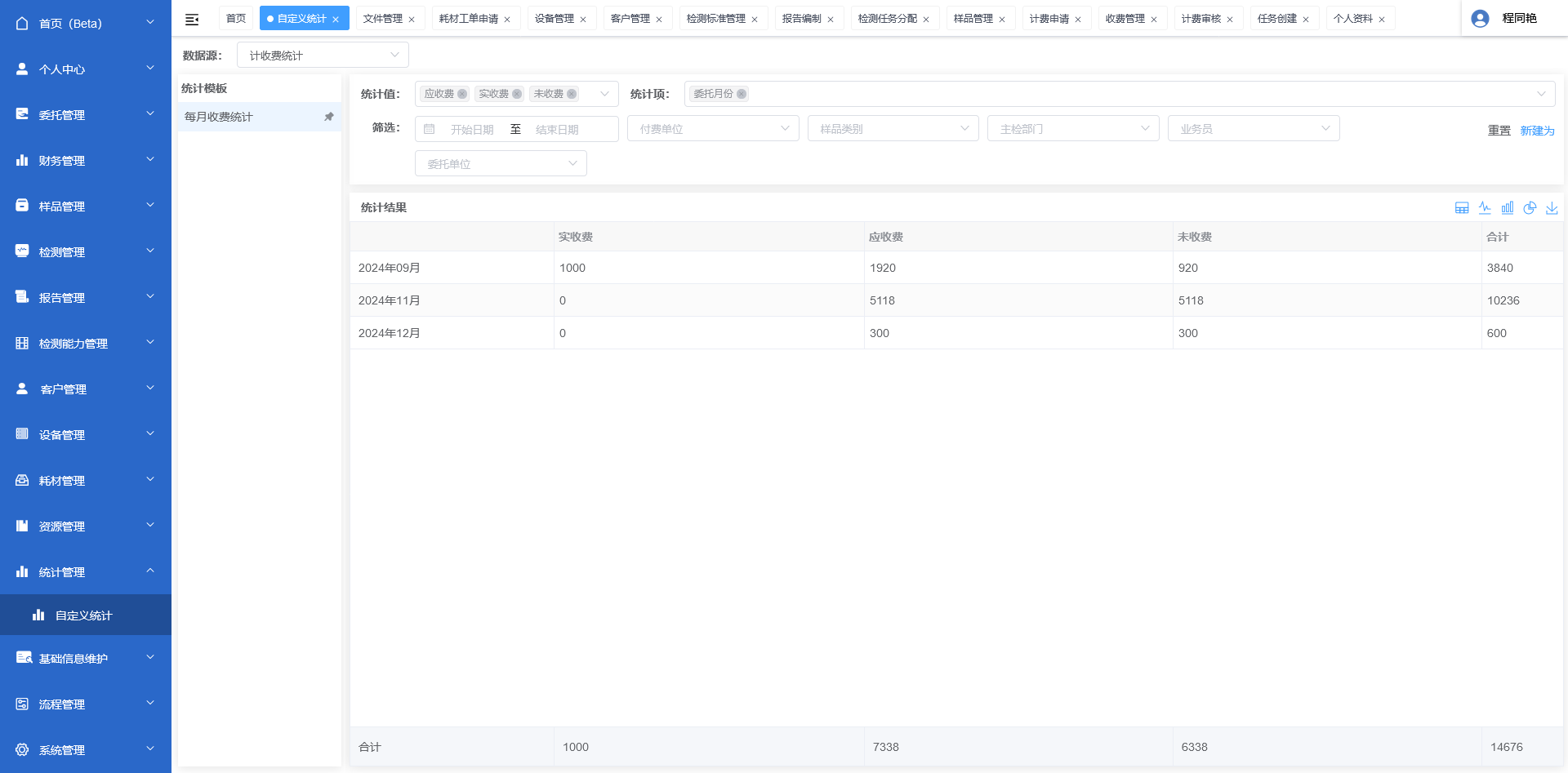
Task: Expand the 基础信息维护 sidebar menu
Action: tap(86, 658)
